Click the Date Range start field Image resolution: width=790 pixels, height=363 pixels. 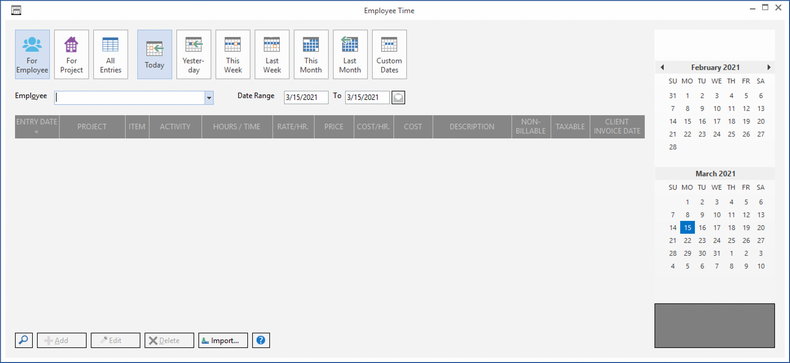click(x=306, y=98)
